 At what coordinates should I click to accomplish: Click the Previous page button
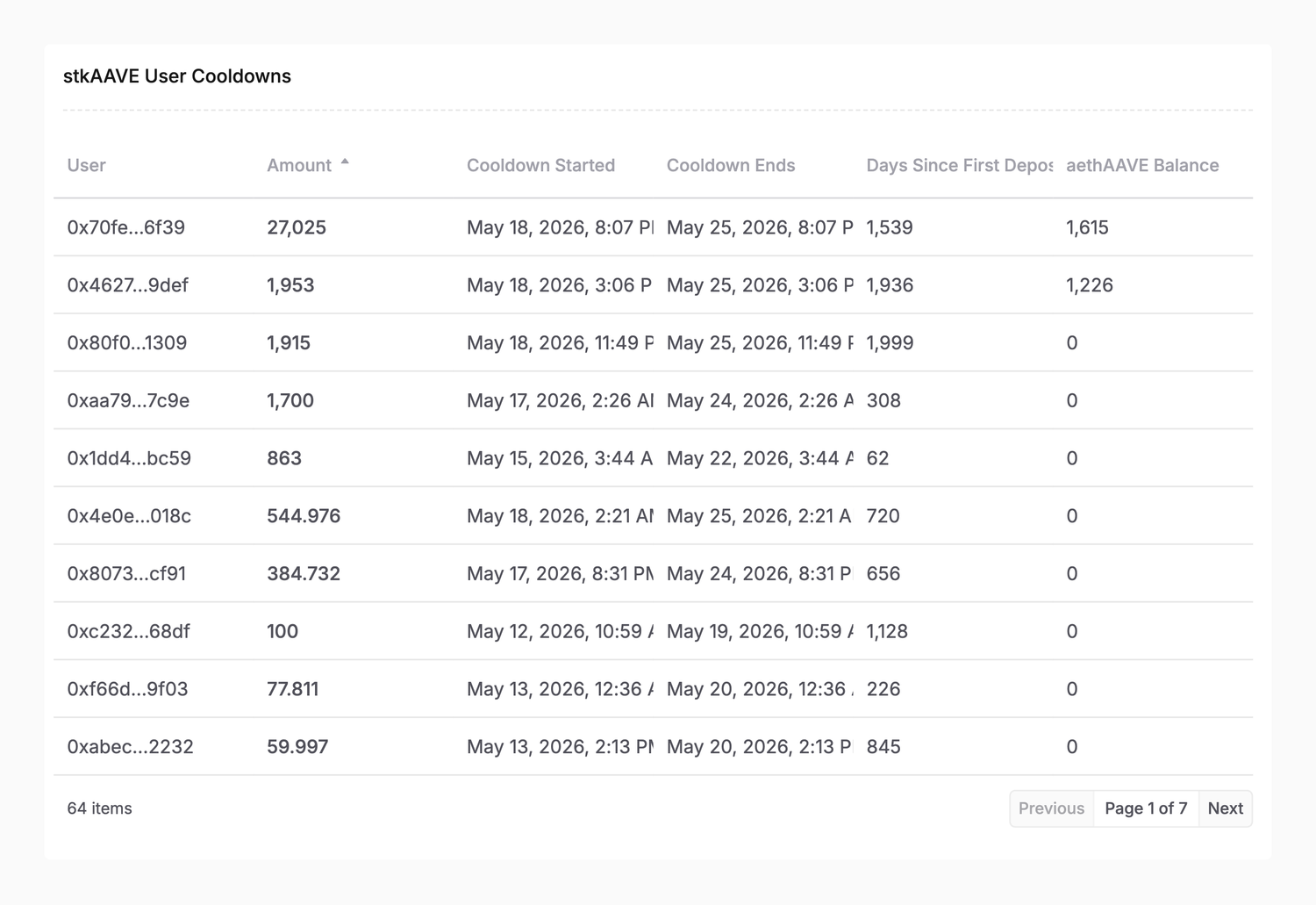(x=1051, y=808)
